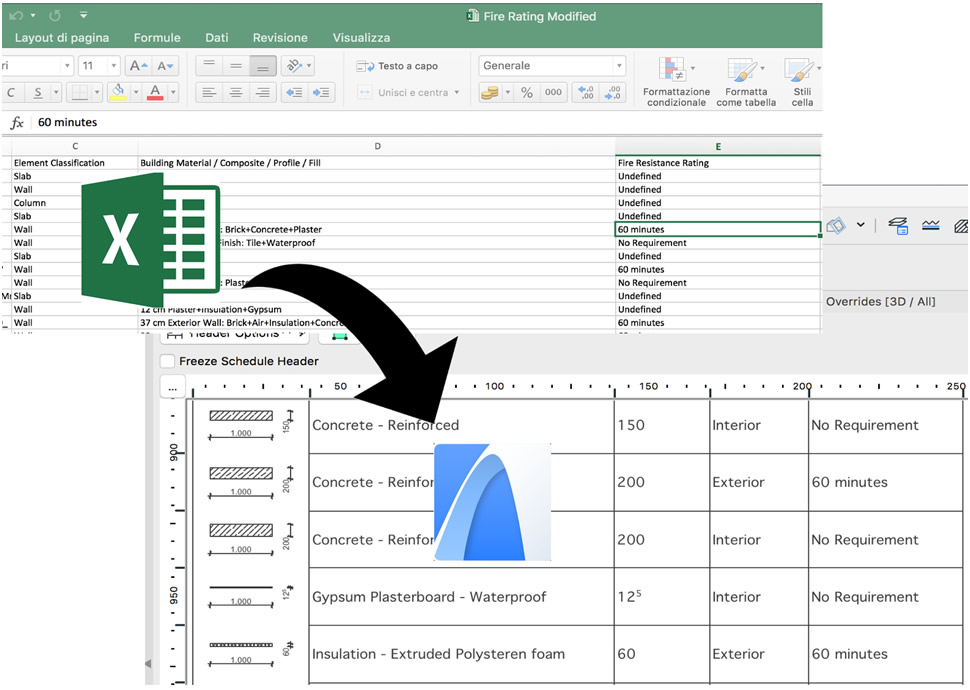
Task: Open Formatta come tabella
Action: click(746, 82)
